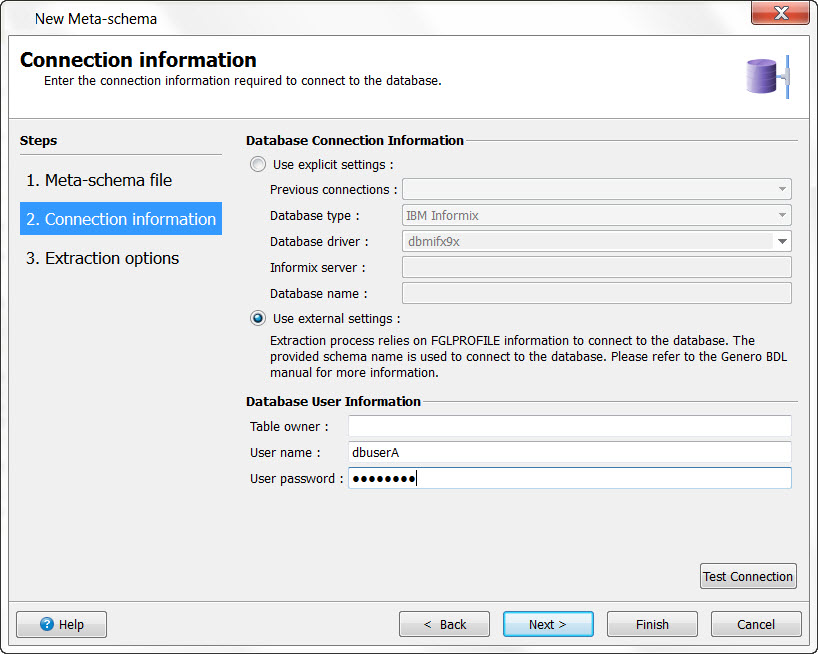This screenshot has width=818, height=654.
Task: Select step 2. Connection information
Action: (120, 218)
